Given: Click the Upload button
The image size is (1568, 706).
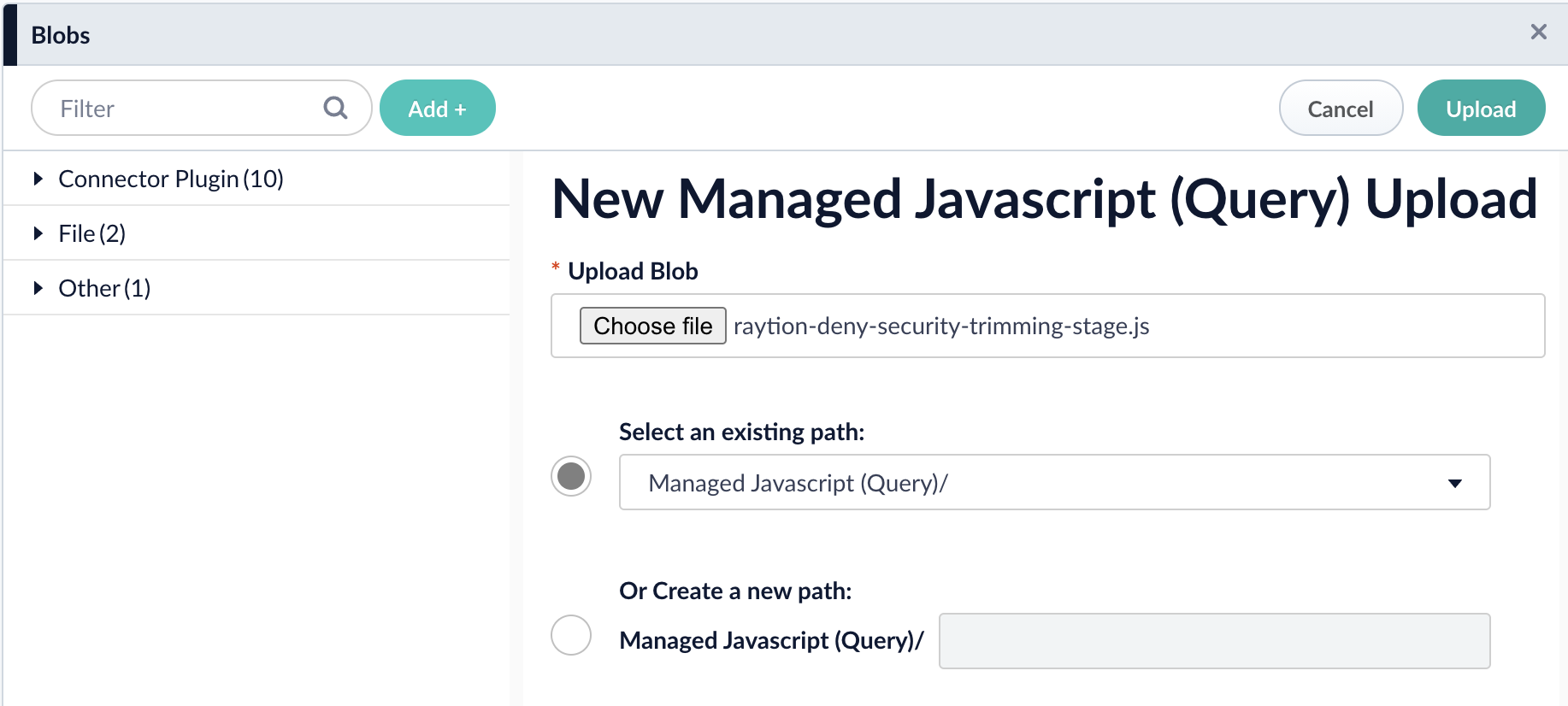Looking at the screenshot, I should point(1480,109).
